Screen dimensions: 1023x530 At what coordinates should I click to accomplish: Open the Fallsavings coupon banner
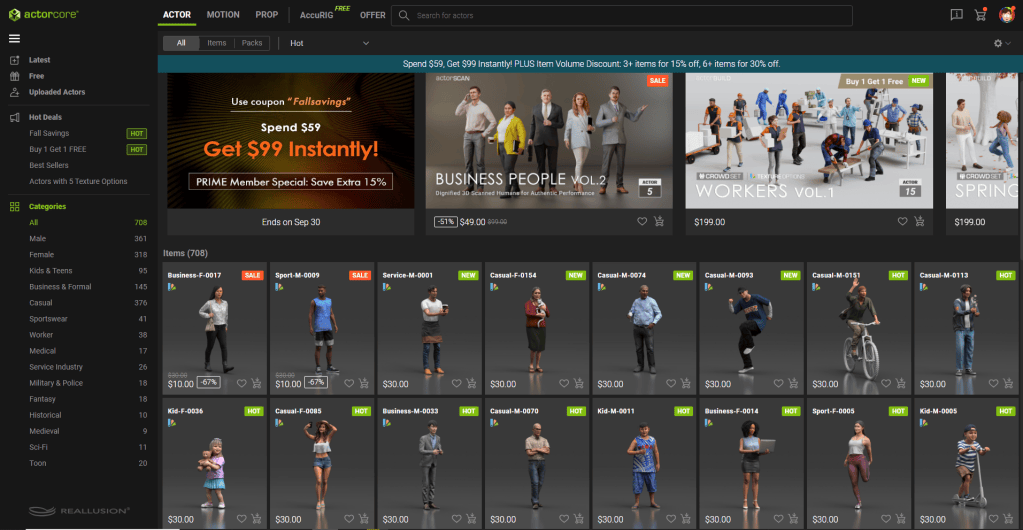(x=290, y=141)
